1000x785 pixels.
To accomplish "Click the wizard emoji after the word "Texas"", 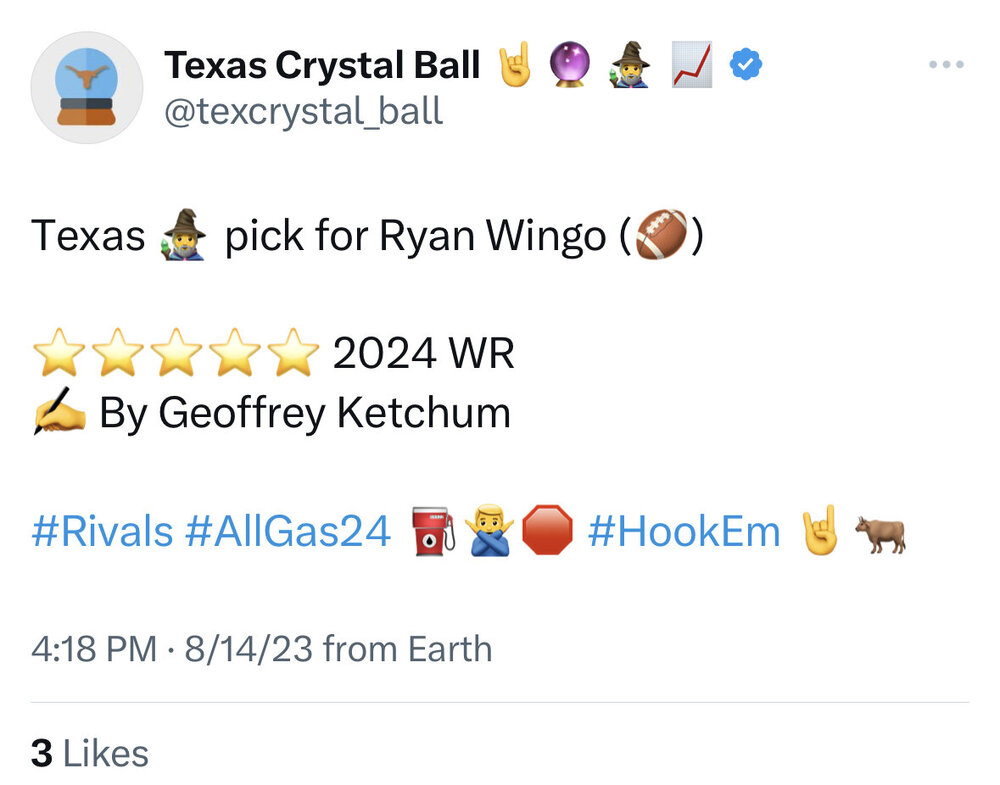I will pyautogui.click(x=183, y=237).
